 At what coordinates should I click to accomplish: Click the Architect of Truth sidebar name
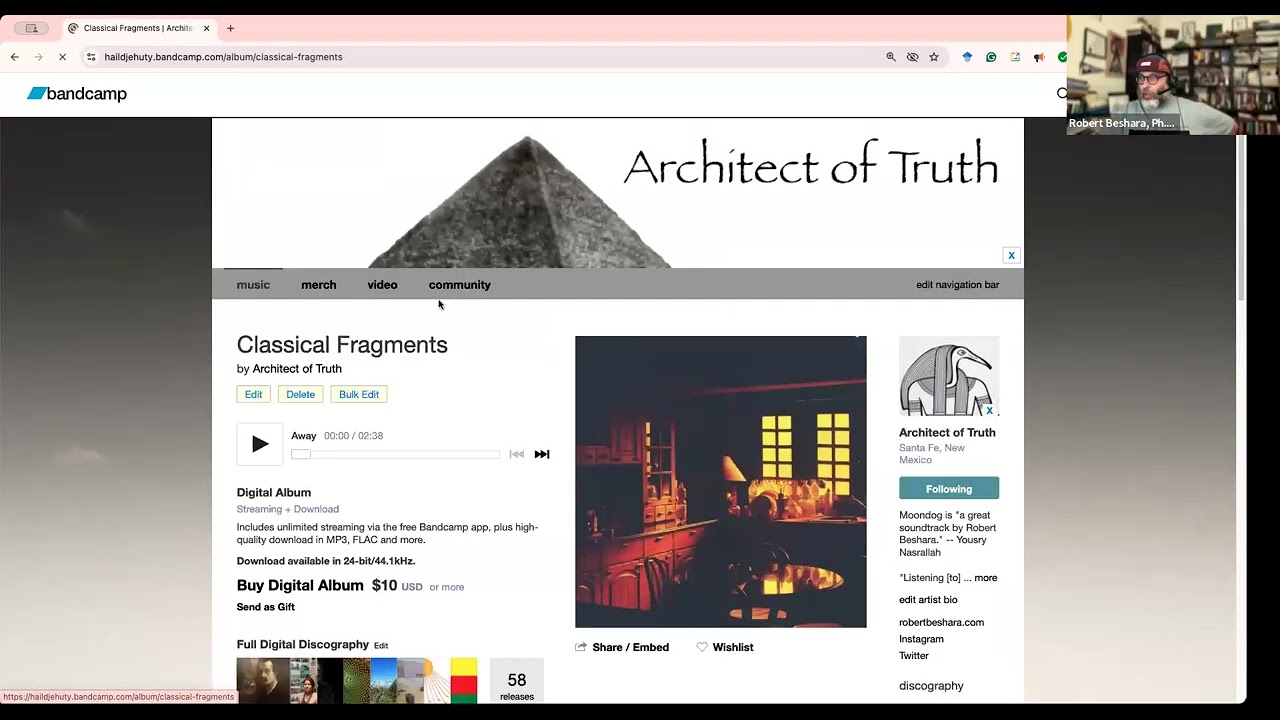pyautogui.click(x=947, y=433)
